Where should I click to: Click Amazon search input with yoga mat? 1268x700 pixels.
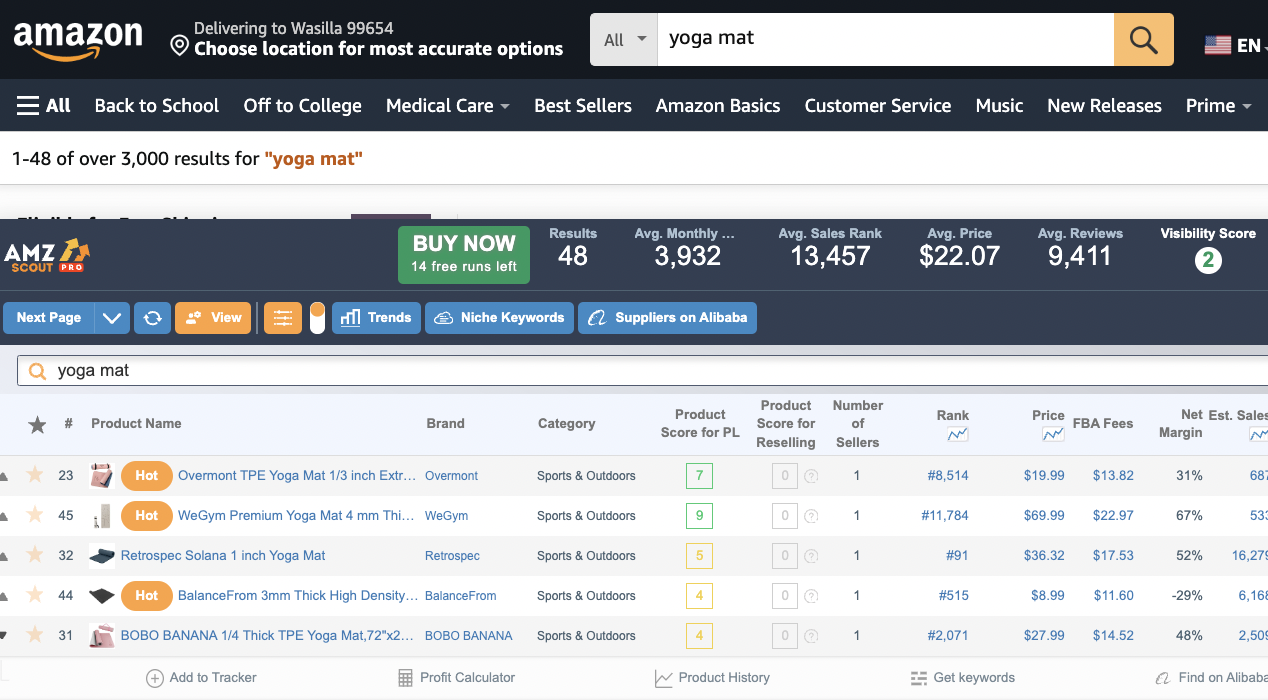click(885, 40)
